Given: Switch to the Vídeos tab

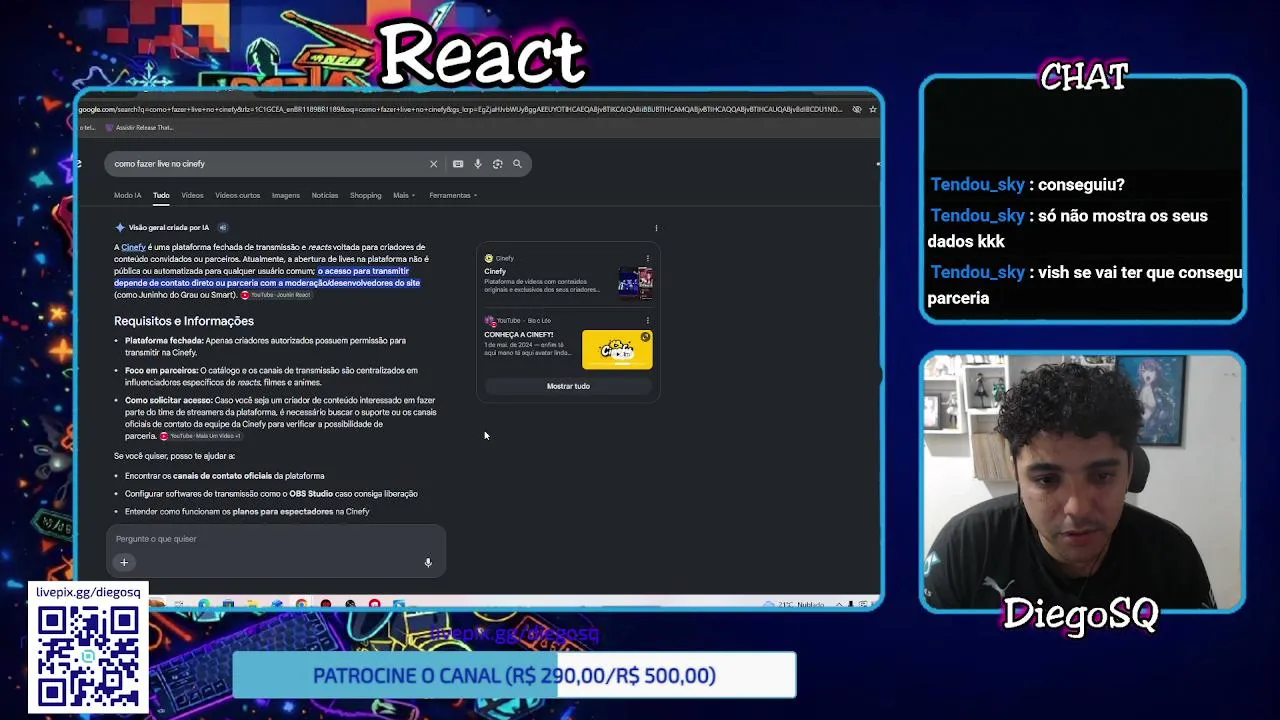Looking at the screenshot, I should [x=192, y=195].
